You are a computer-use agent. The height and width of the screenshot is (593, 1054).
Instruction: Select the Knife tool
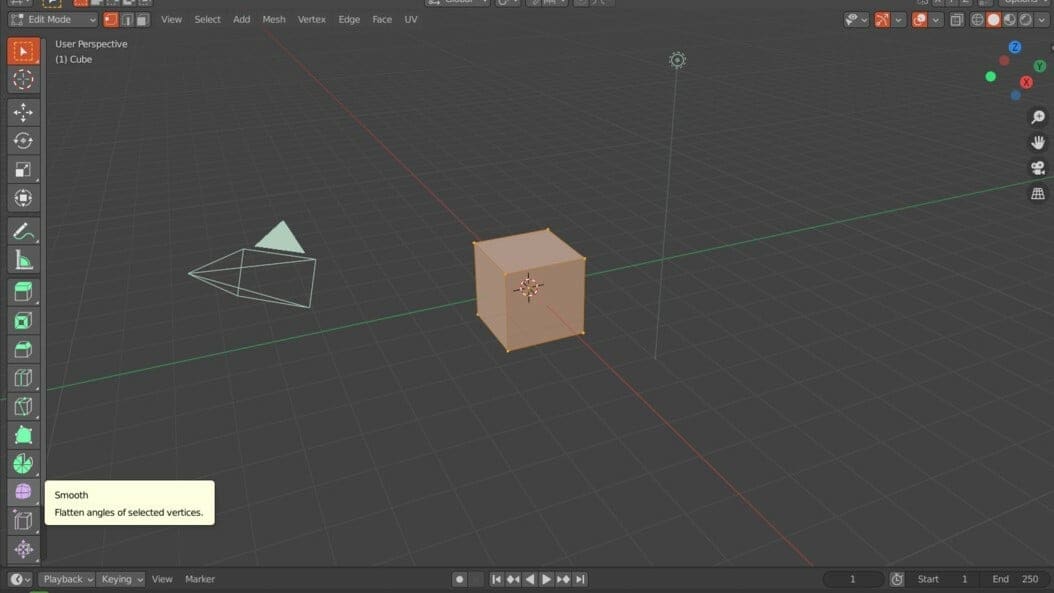(x=23, y=406)
